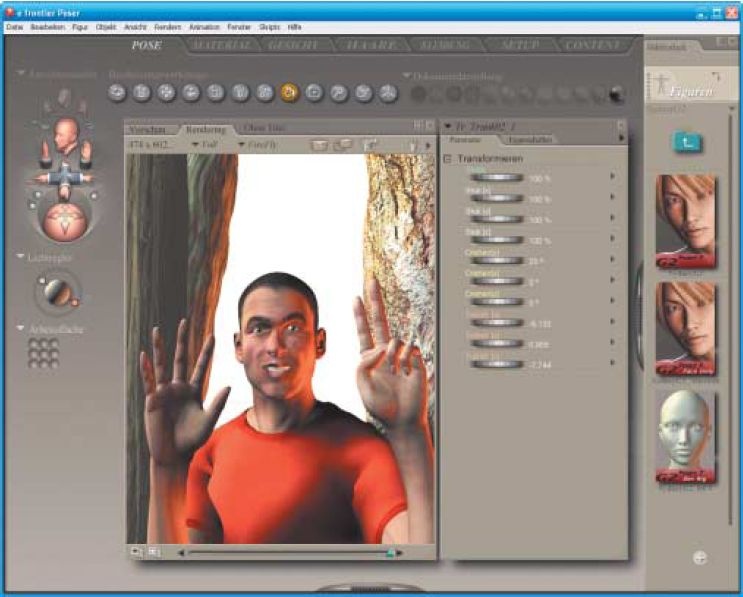The image size is (743, 597).
Task: Click the gold highlighted editing tool
Action: [x=290, y=93]
